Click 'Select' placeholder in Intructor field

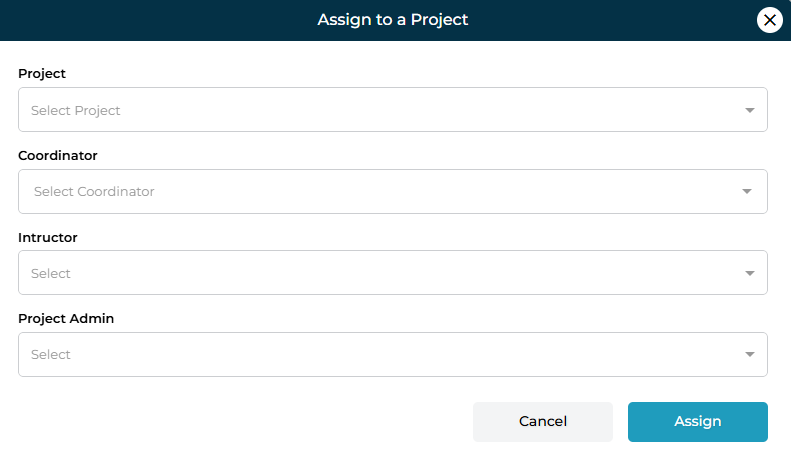[x=51, y=273]
